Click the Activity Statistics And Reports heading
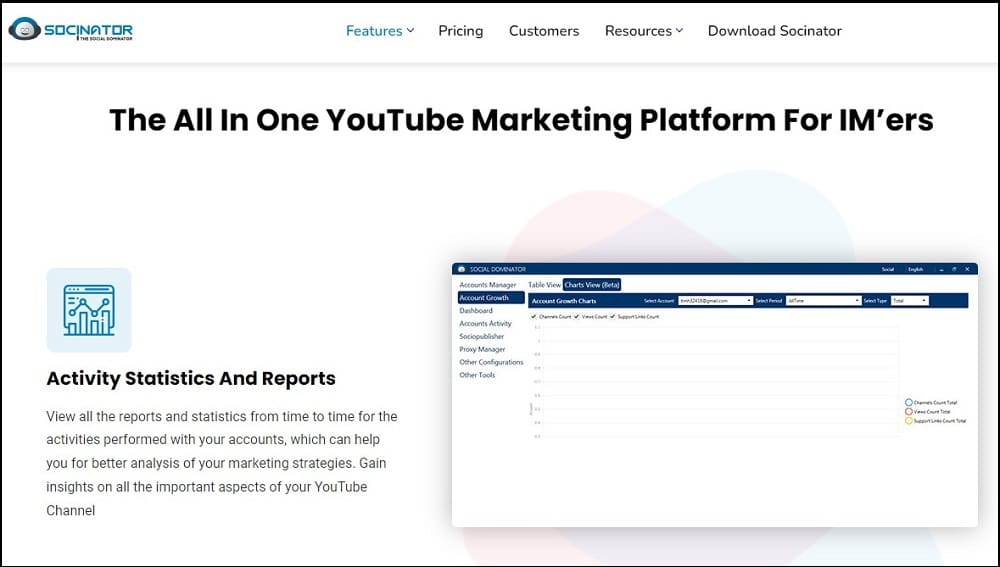The width and height of the screenshot is (1000, 567). click(191, 378)
